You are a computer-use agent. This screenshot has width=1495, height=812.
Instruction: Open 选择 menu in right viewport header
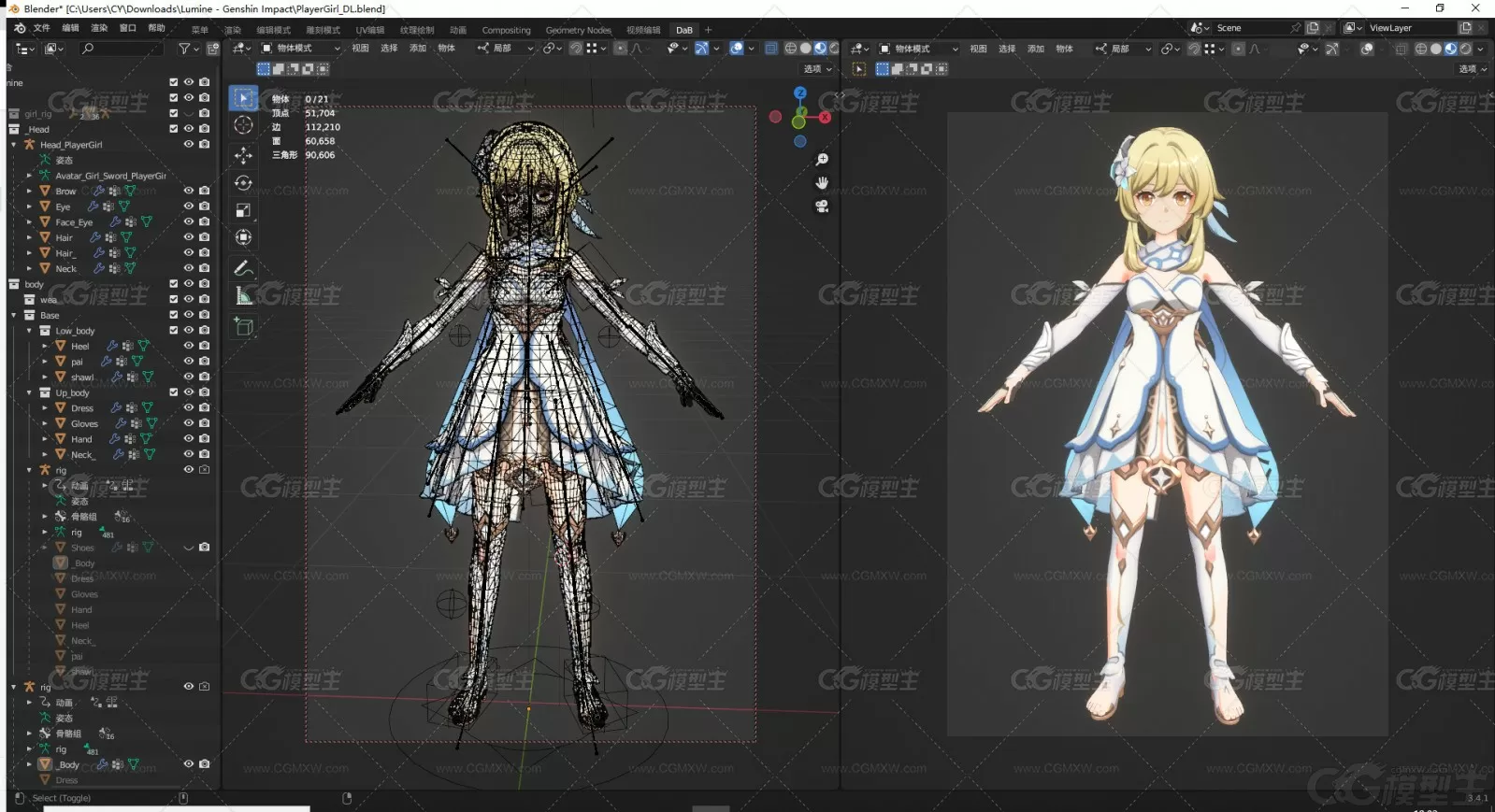tap(1007, 49)
